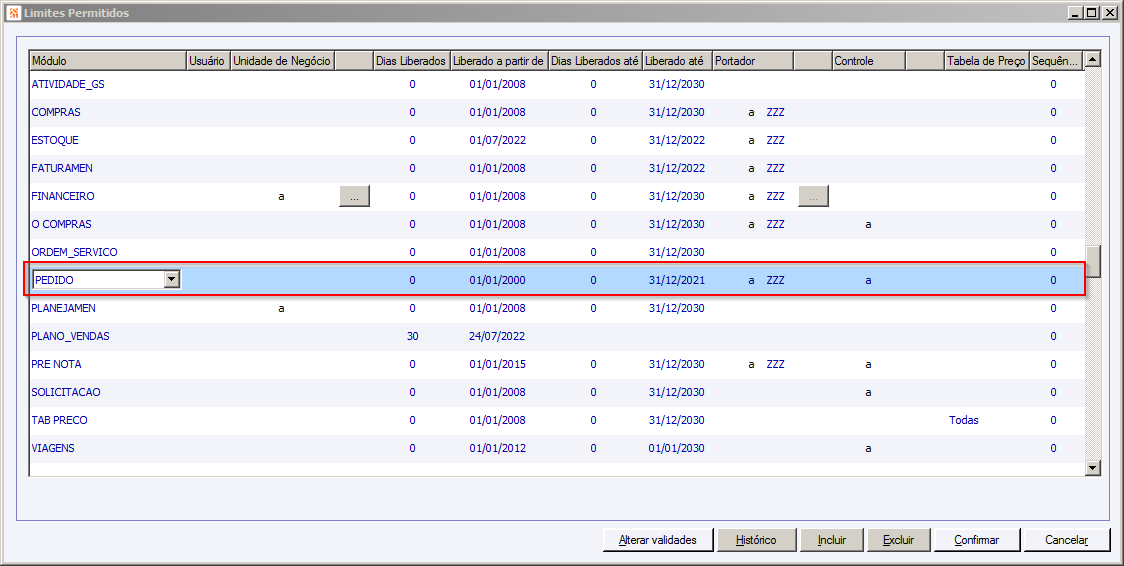The width and height of the screenshot is (1124, 566).
Task: Click the ZZZ portador value in COMPRAS row
Action: click(776, 112)
